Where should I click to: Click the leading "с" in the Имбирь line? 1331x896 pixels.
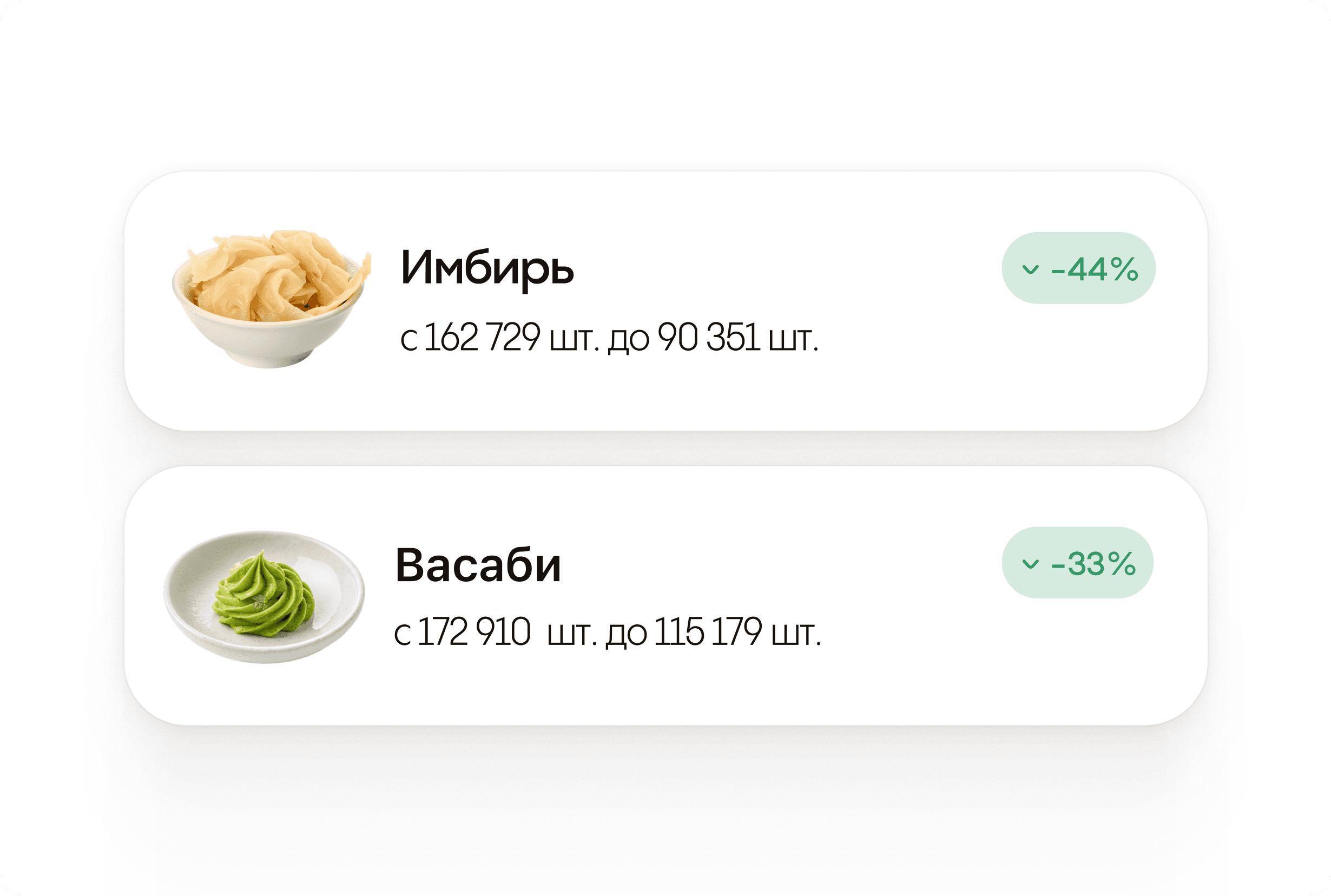coord(408,339)
